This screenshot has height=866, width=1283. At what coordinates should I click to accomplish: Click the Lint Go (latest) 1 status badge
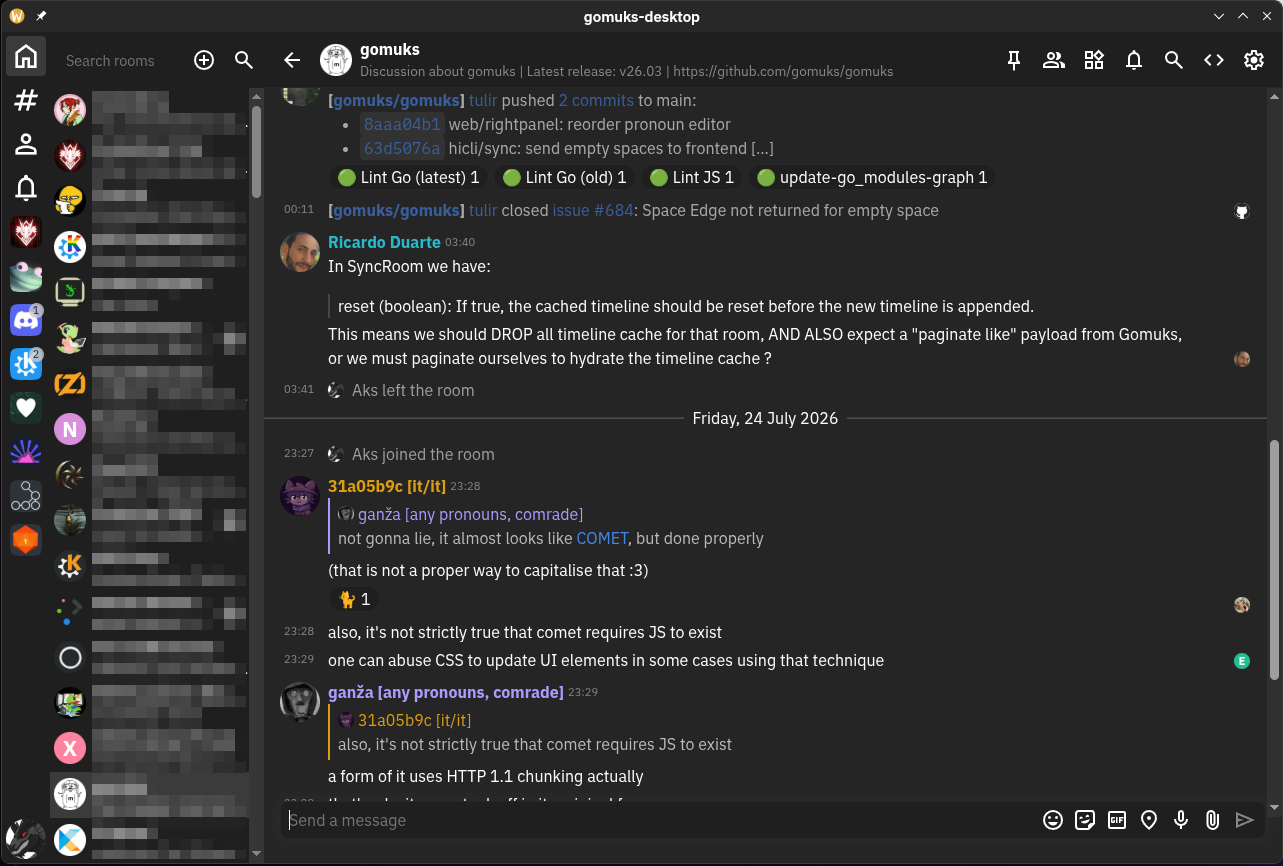click(408, 177)
